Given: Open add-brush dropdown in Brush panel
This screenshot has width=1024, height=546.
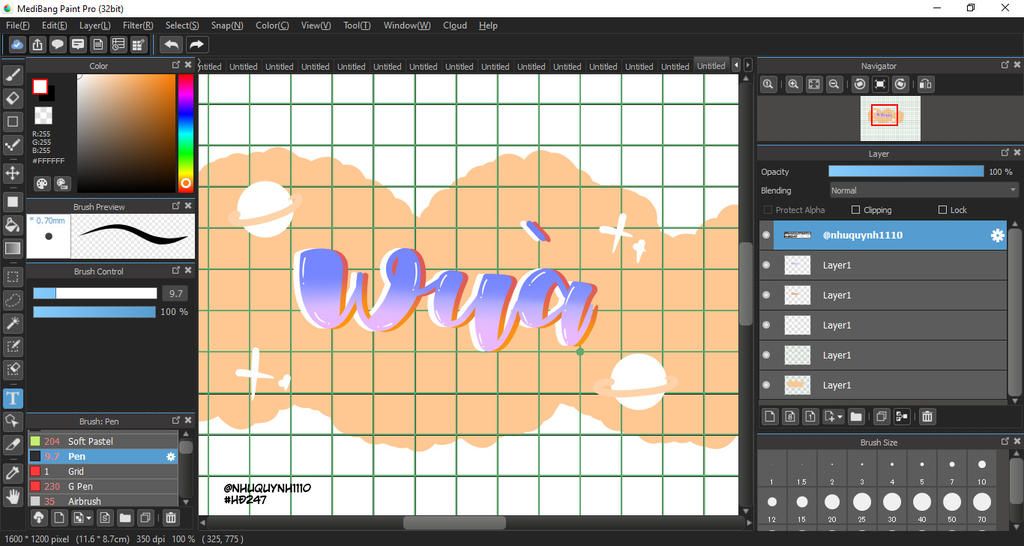Looking at the screenshot, I should [89, 518].
